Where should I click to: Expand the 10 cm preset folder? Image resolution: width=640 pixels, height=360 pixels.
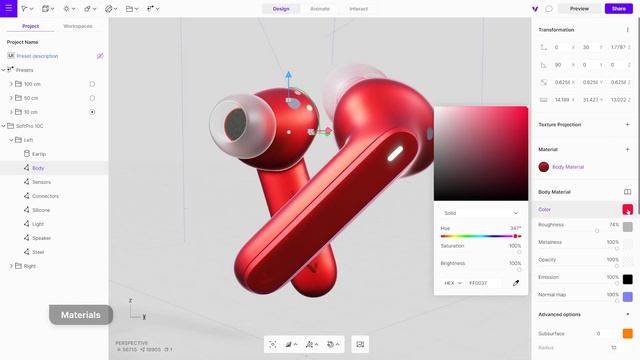11,112
